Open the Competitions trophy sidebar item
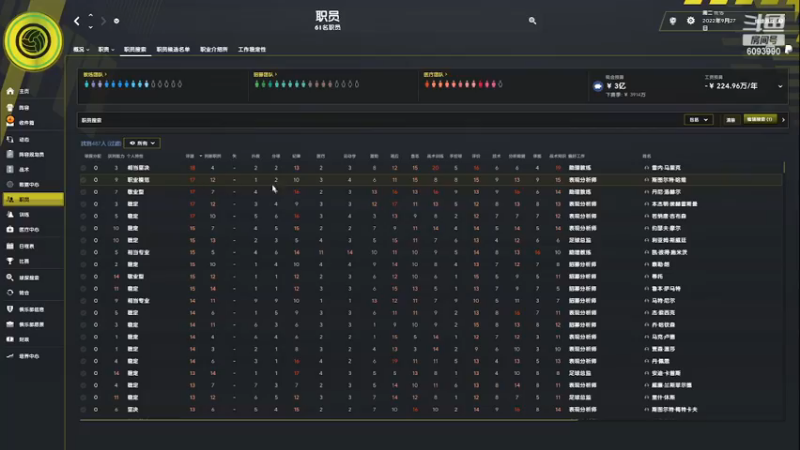Screen dimensions: 800x450 point(33,261)
